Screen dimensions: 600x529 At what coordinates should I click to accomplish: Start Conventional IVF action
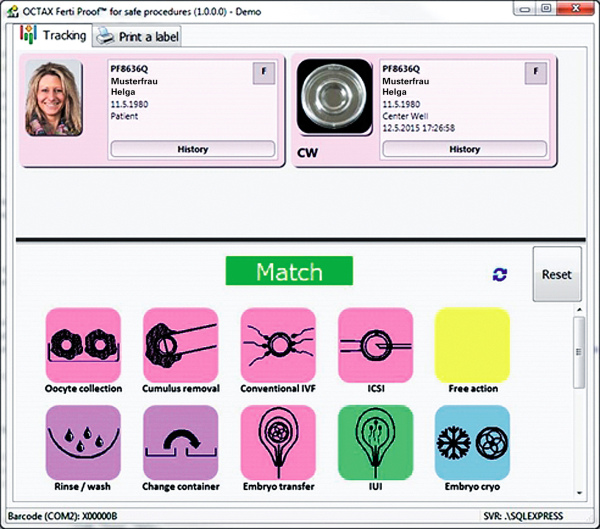(278, 345)
